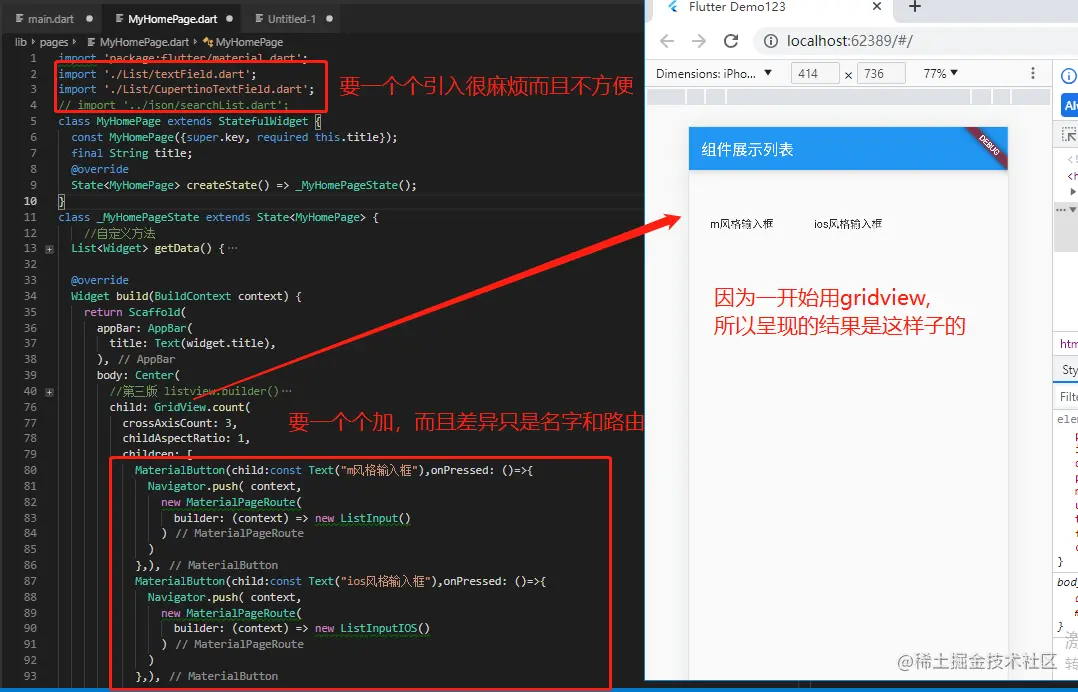Open a new browser tab with plus
The height and width of the screenshot is (692, 1078).
click(x=914, y=7)
